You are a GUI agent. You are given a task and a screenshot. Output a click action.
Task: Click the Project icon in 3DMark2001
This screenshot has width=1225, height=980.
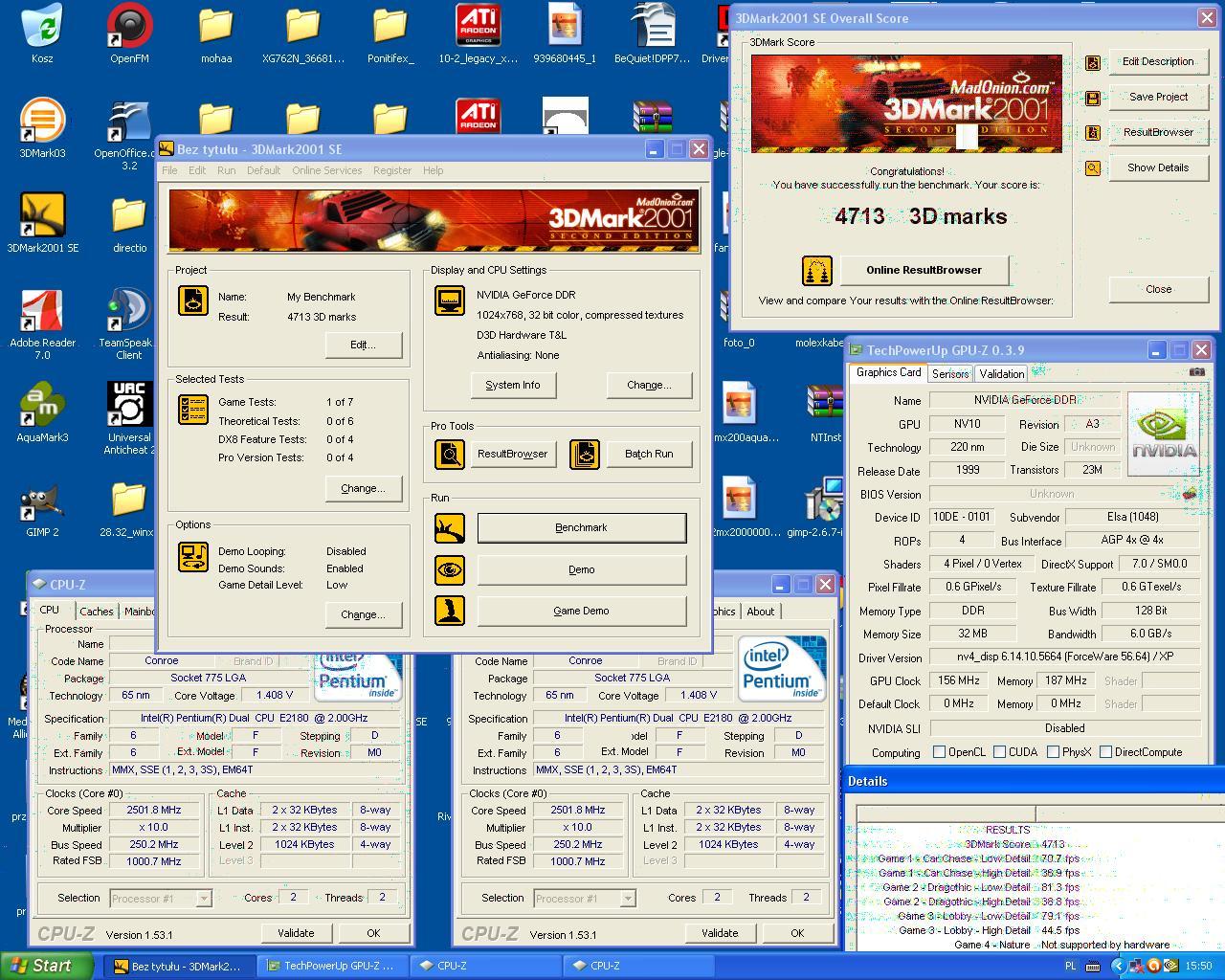pos(193,301)
